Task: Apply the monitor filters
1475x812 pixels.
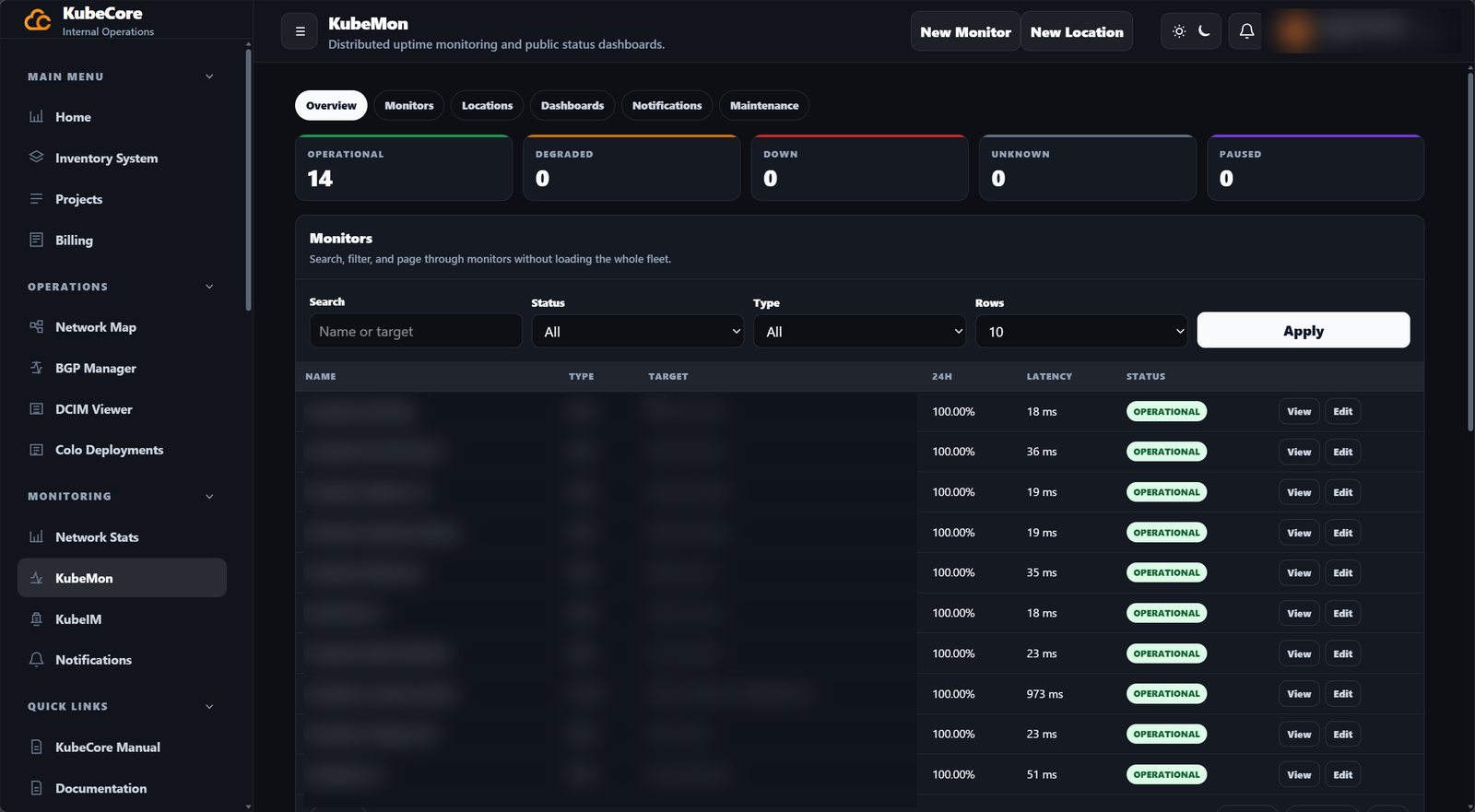Action: [x=1304, y=330]
